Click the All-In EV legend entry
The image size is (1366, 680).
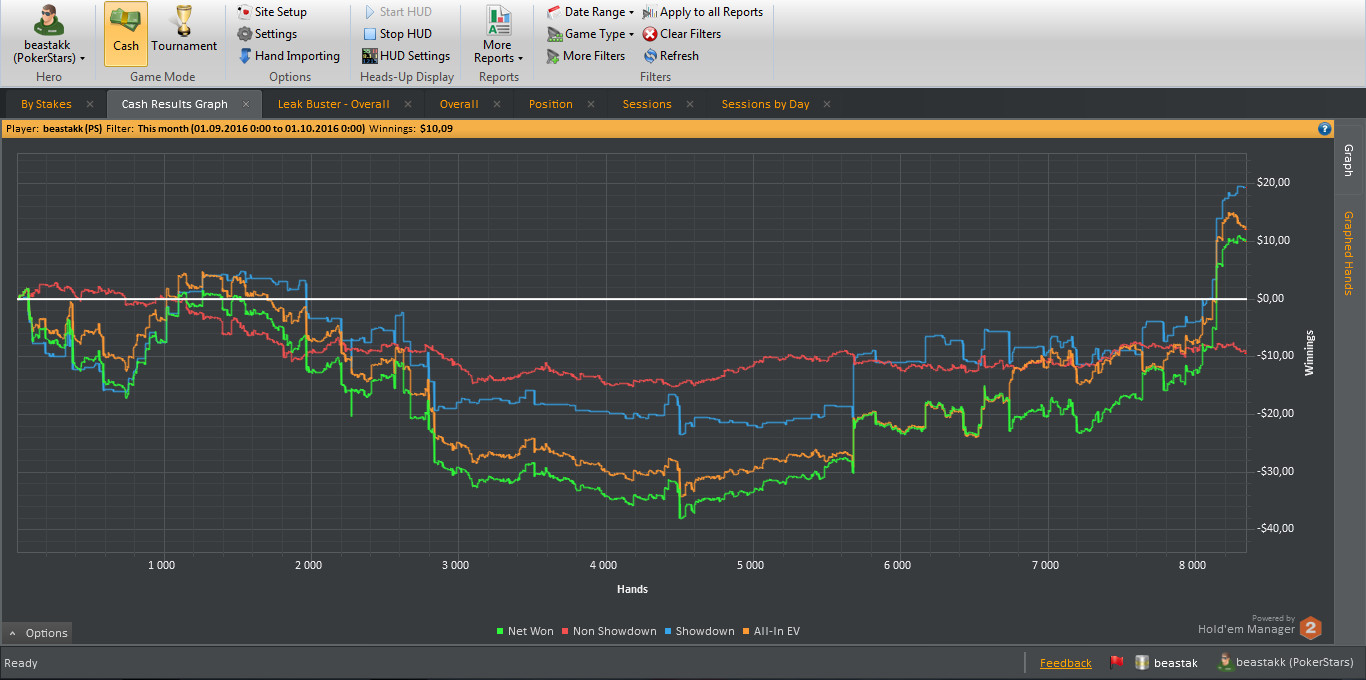click(771, 631)
